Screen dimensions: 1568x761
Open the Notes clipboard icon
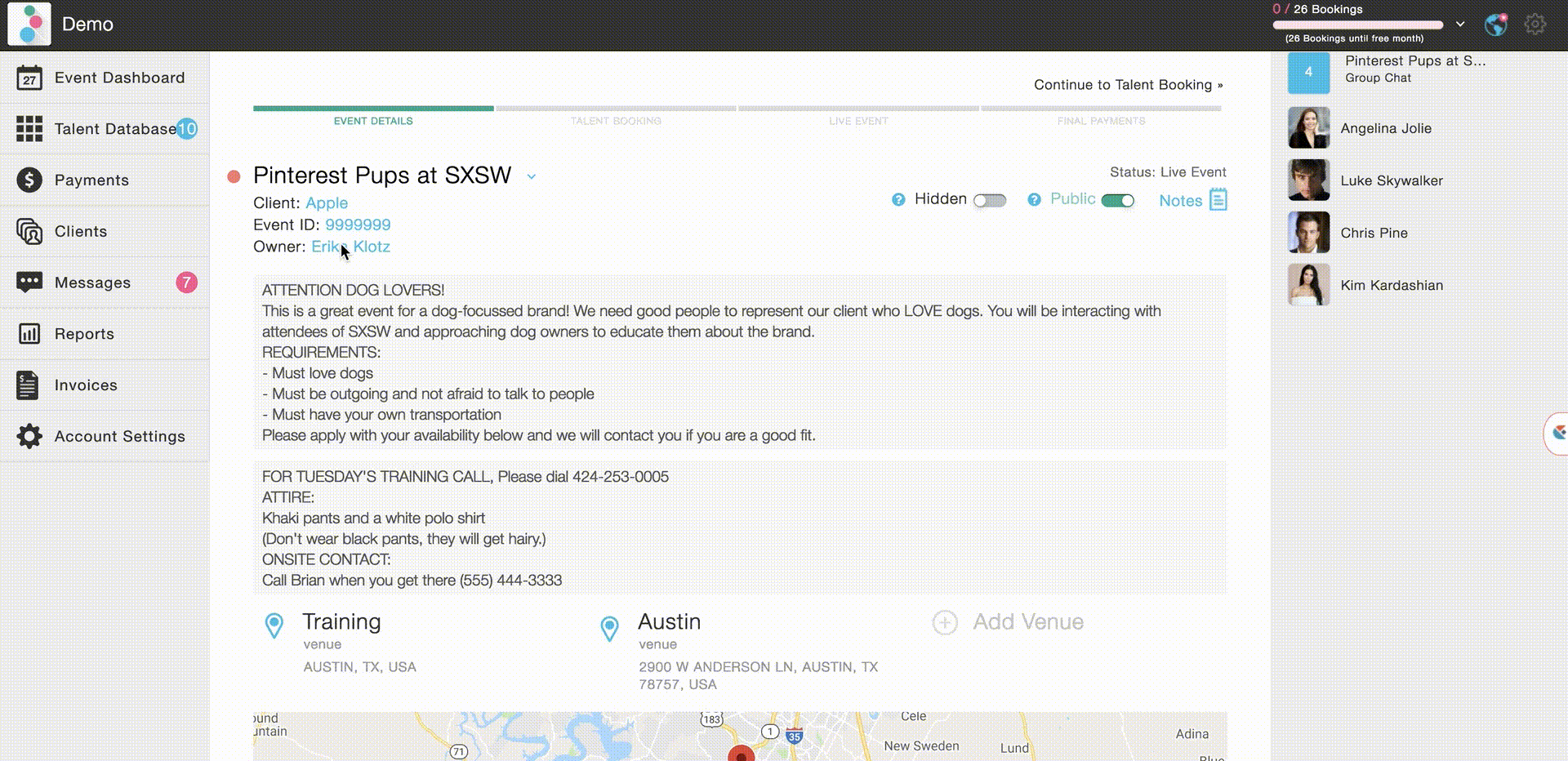tap(1218, 200)
